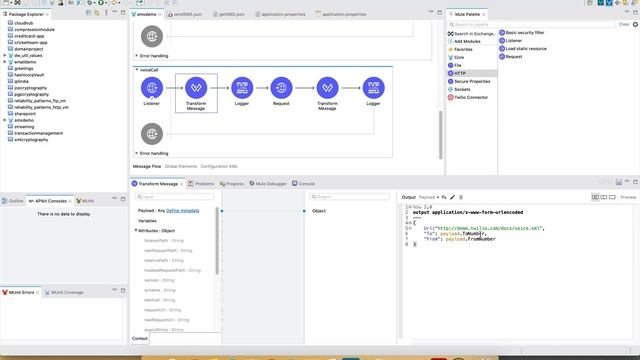Screen dimensions: 640x360
Task: Open Favorites in Mule Palette
Action: [460, 49]
